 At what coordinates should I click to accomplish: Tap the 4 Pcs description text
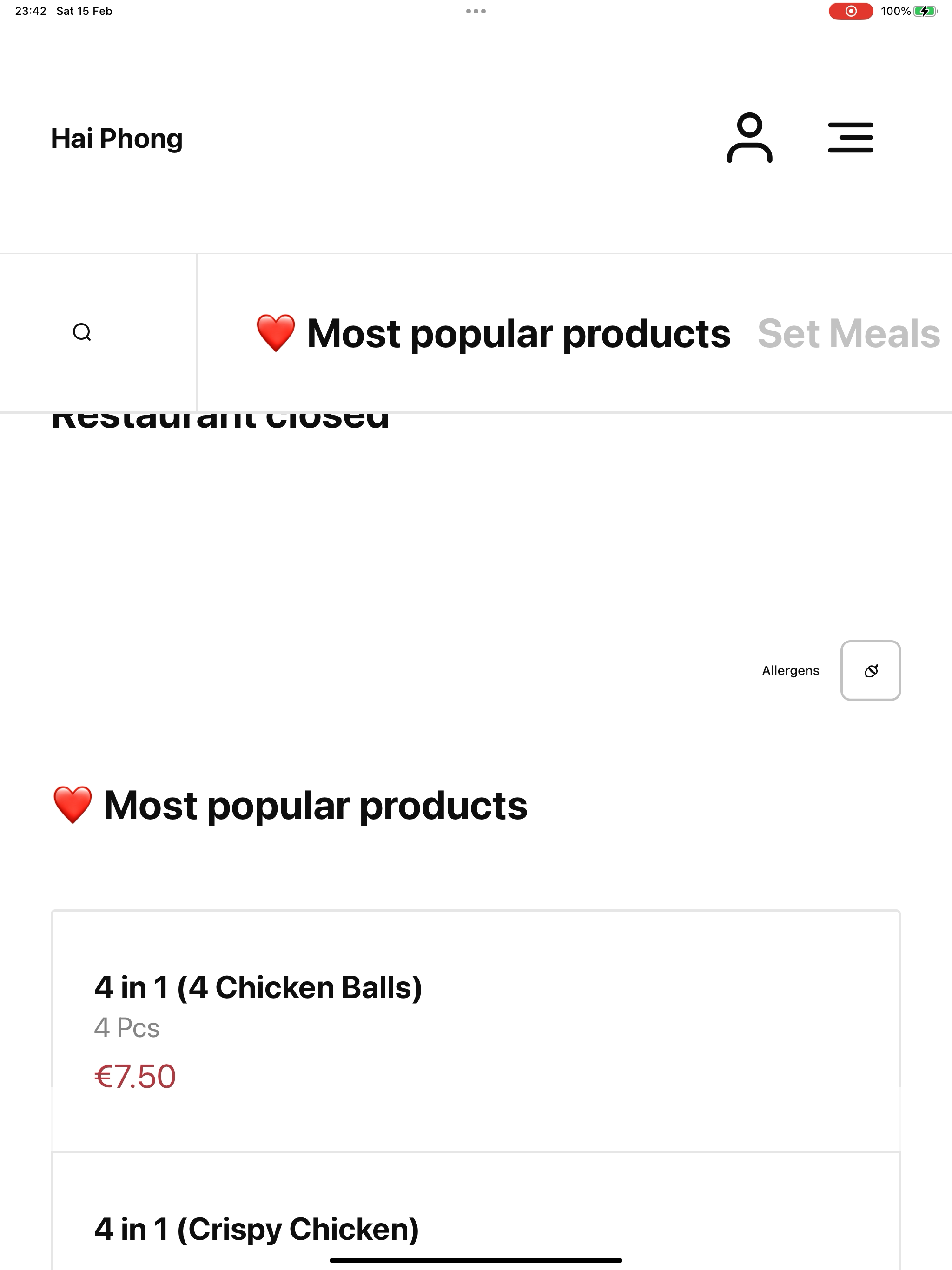127,1028
